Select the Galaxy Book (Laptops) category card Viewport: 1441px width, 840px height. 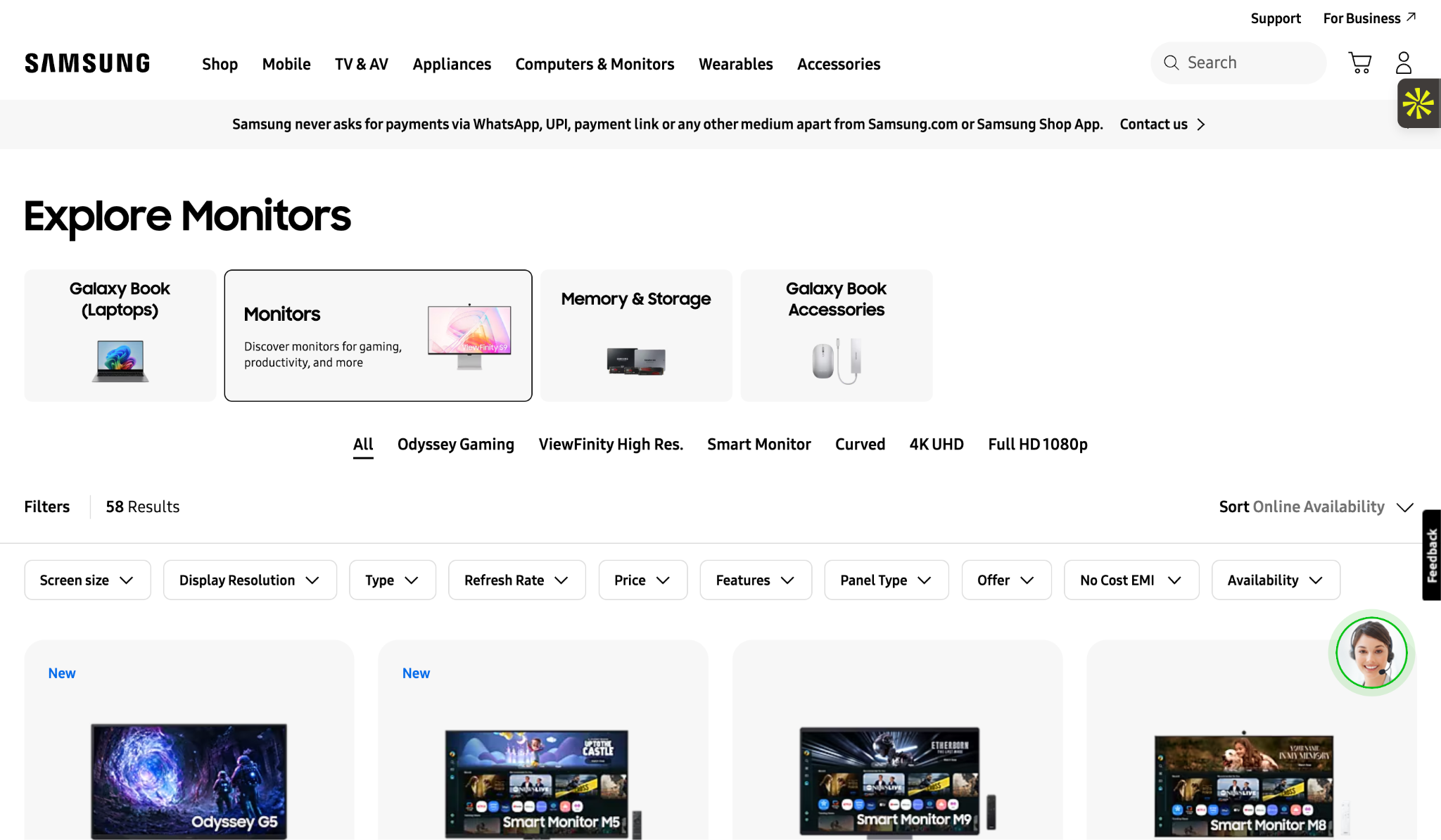coord(120,335)
